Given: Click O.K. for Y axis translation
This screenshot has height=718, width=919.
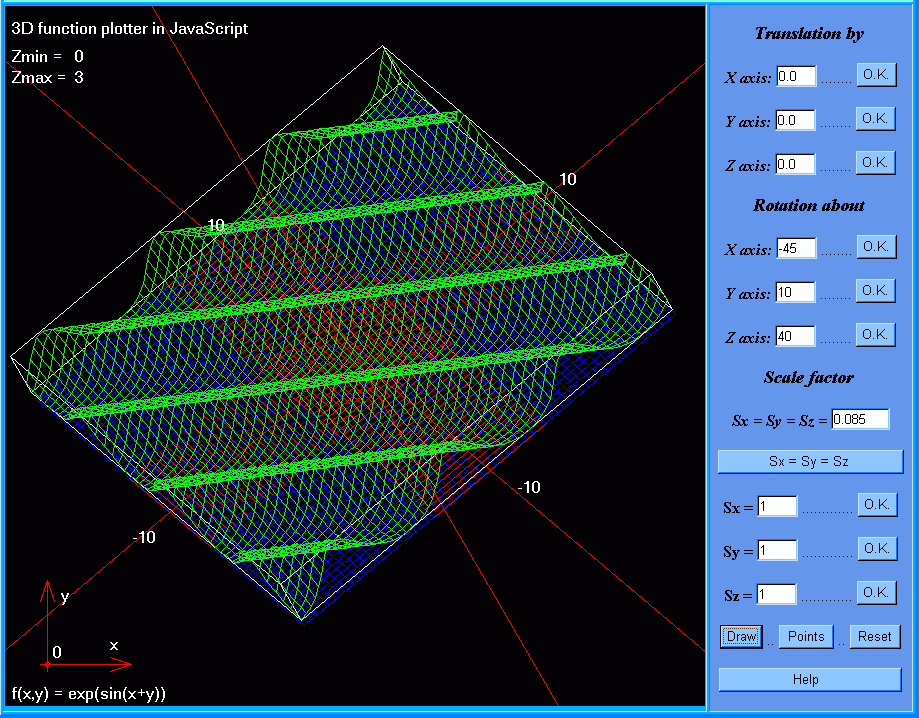Looking at the screenshot, I should (x=876, y=119).
